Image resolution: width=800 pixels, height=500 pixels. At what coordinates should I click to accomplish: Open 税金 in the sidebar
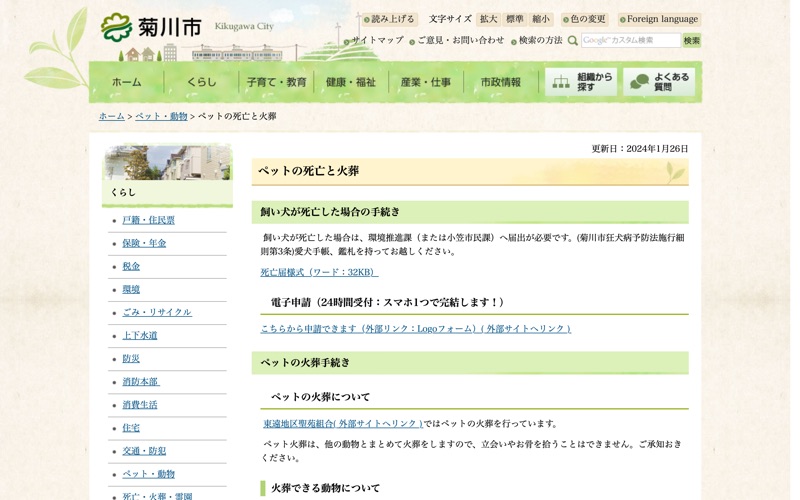click(131, 266)
